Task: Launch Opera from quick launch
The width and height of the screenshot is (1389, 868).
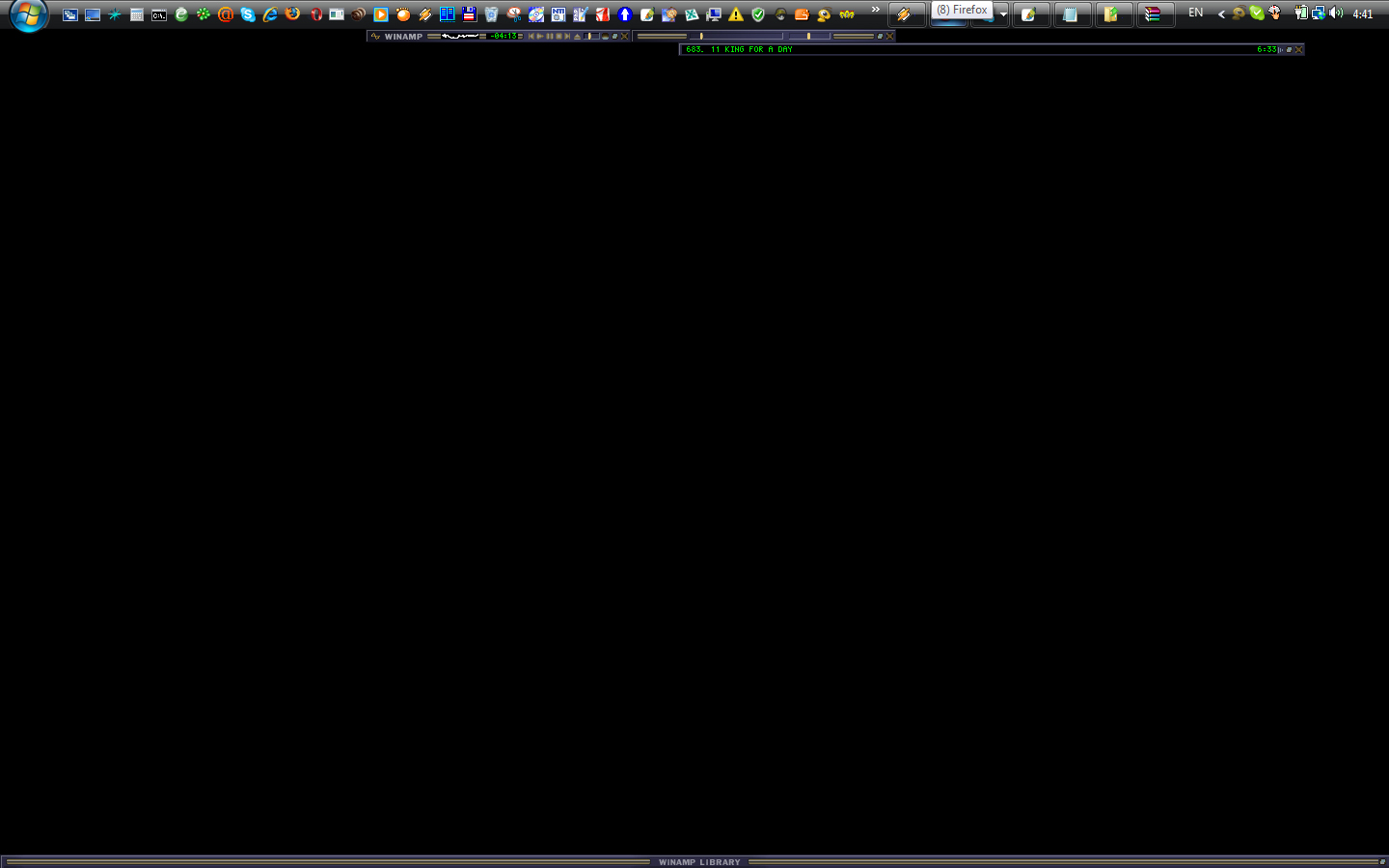Action: 315,14
